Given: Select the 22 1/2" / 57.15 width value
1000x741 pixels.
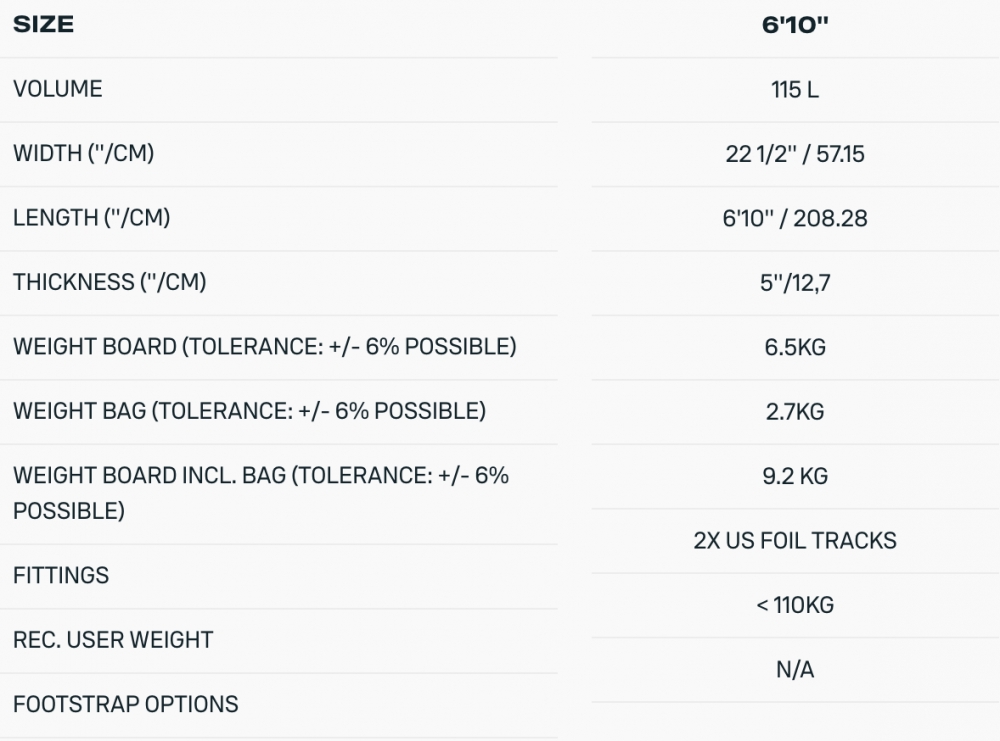Looking at the screenshot, I should click(795, 154).
